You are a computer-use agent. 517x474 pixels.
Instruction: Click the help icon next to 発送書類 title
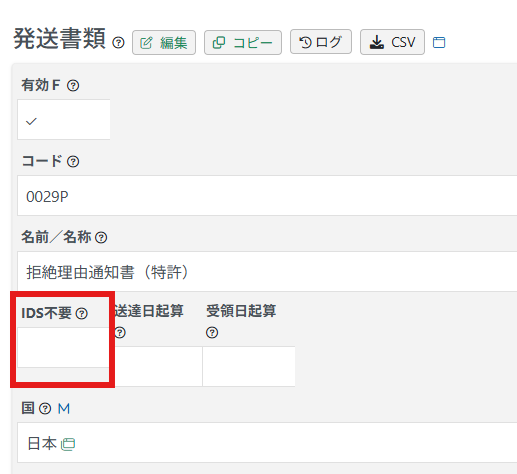(x=118, y=43)
